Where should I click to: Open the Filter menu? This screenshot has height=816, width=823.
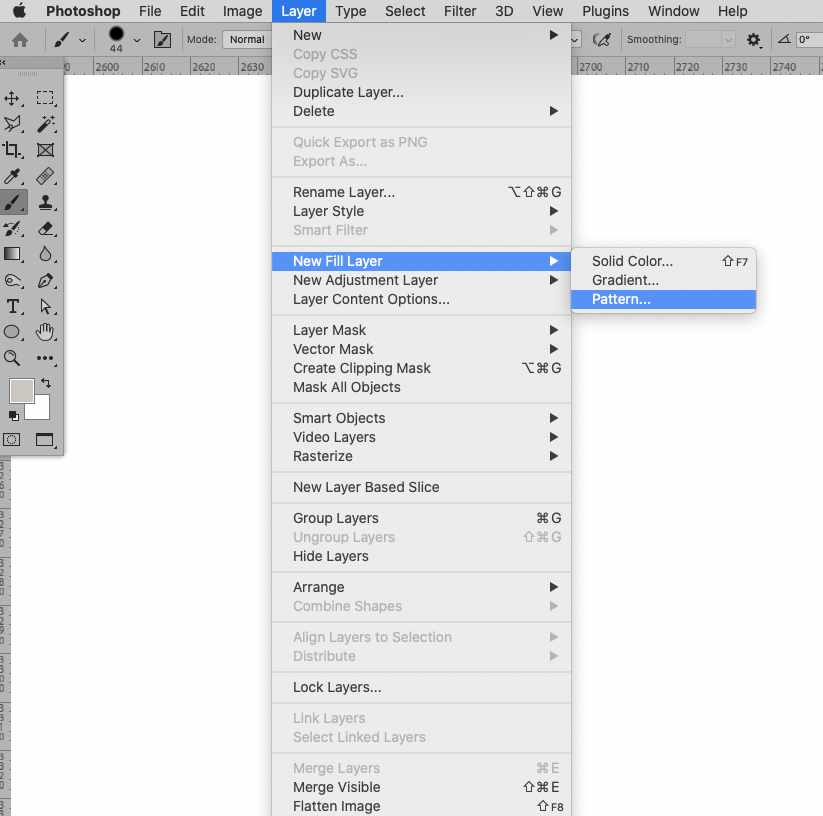pyautogui.click(x=460, y=11)
